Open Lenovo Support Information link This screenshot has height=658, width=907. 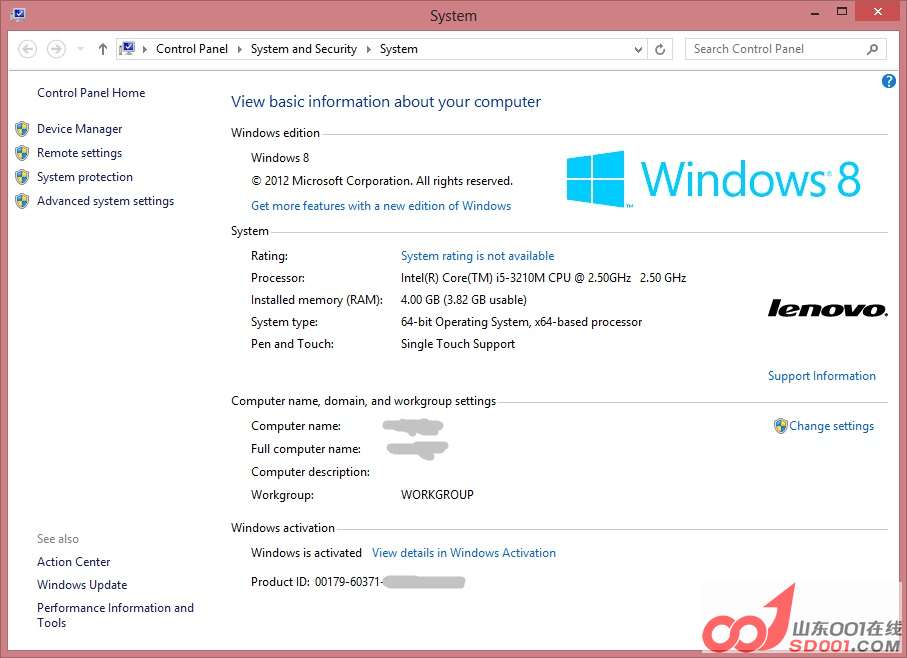[x=821, y=376]
